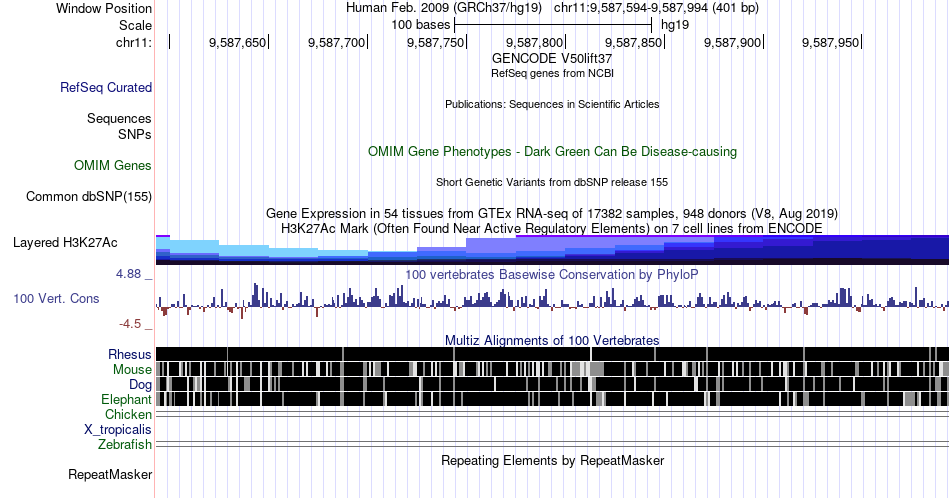Click the 9,587,650 ruler position
Screen dimensions: 950x498
(x=238, y=42)
